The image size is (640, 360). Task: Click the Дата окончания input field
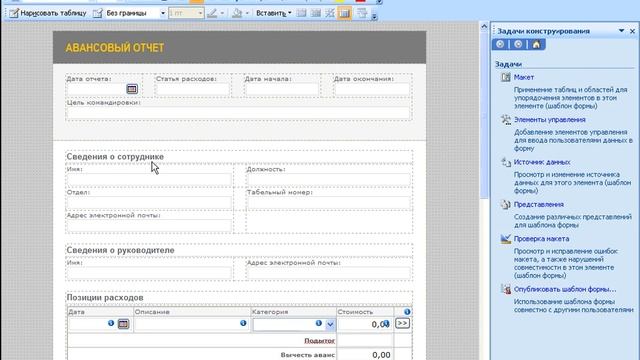tap(371, 89)
